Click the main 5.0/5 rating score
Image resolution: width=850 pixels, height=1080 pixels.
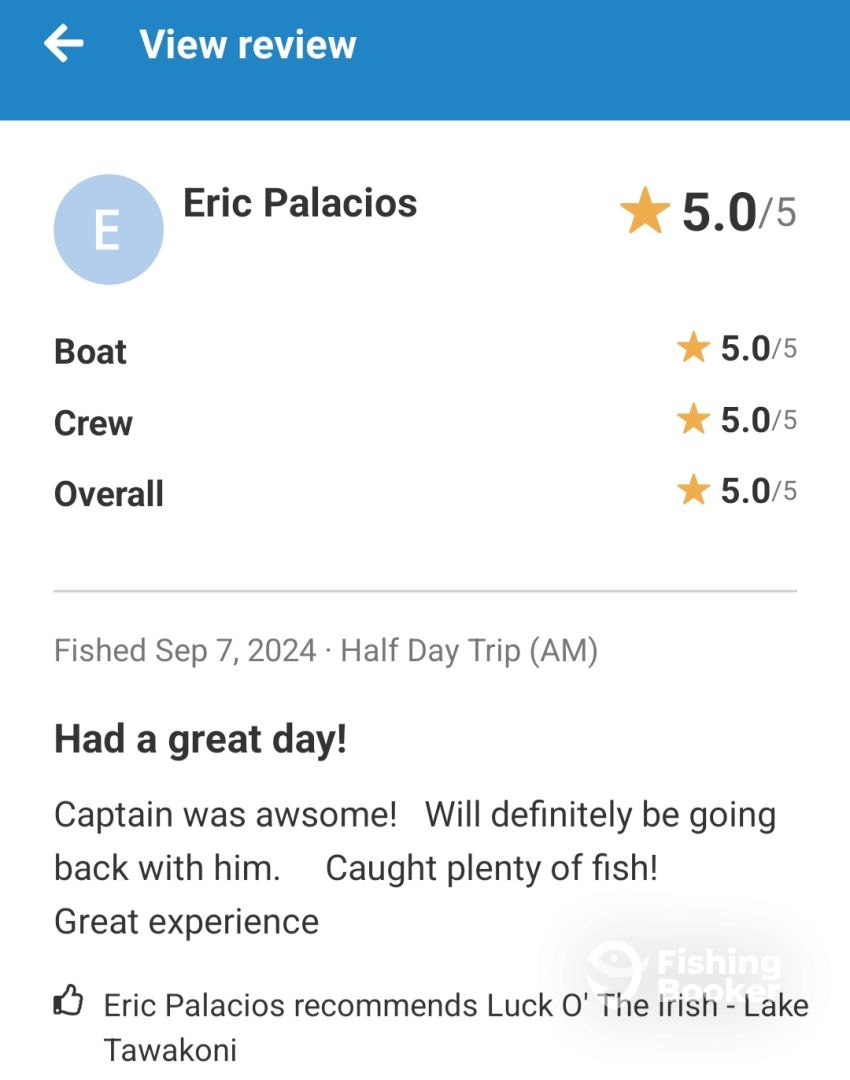pyautogui.click(x=739, y=212)
